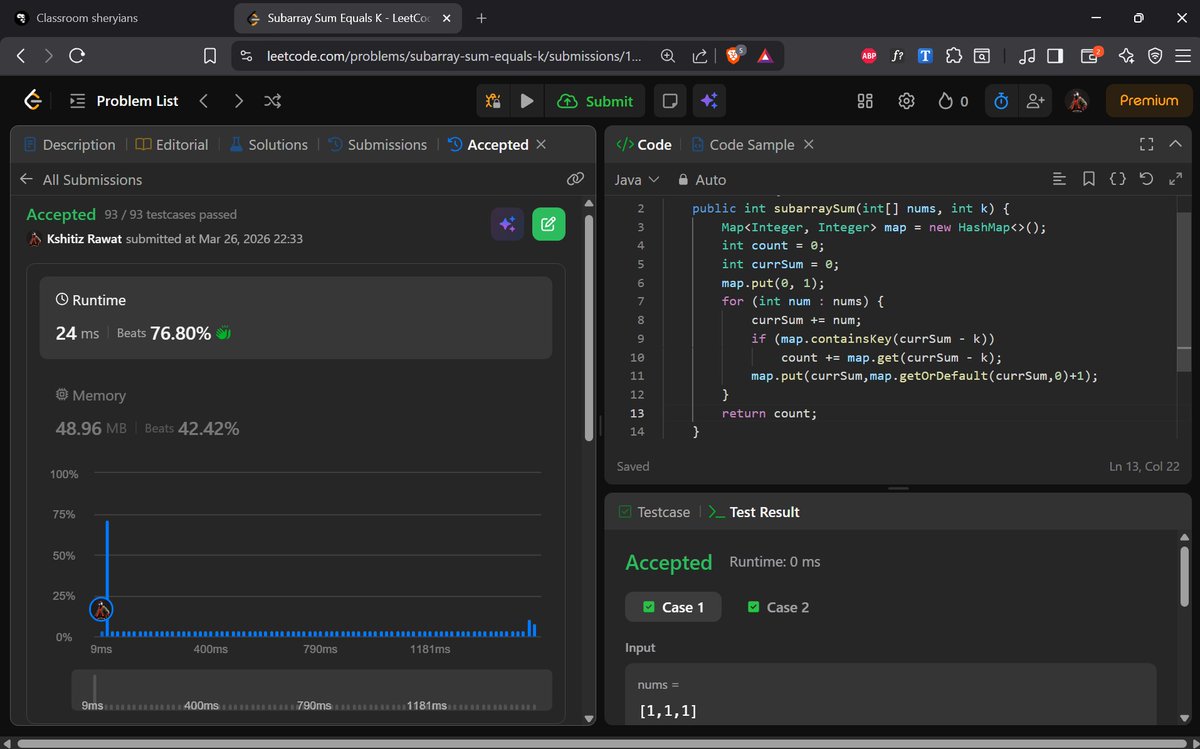The height and width of the screenshot is (749, 1200).
Task: Click the streak flame counter
Action: point(953,101)
